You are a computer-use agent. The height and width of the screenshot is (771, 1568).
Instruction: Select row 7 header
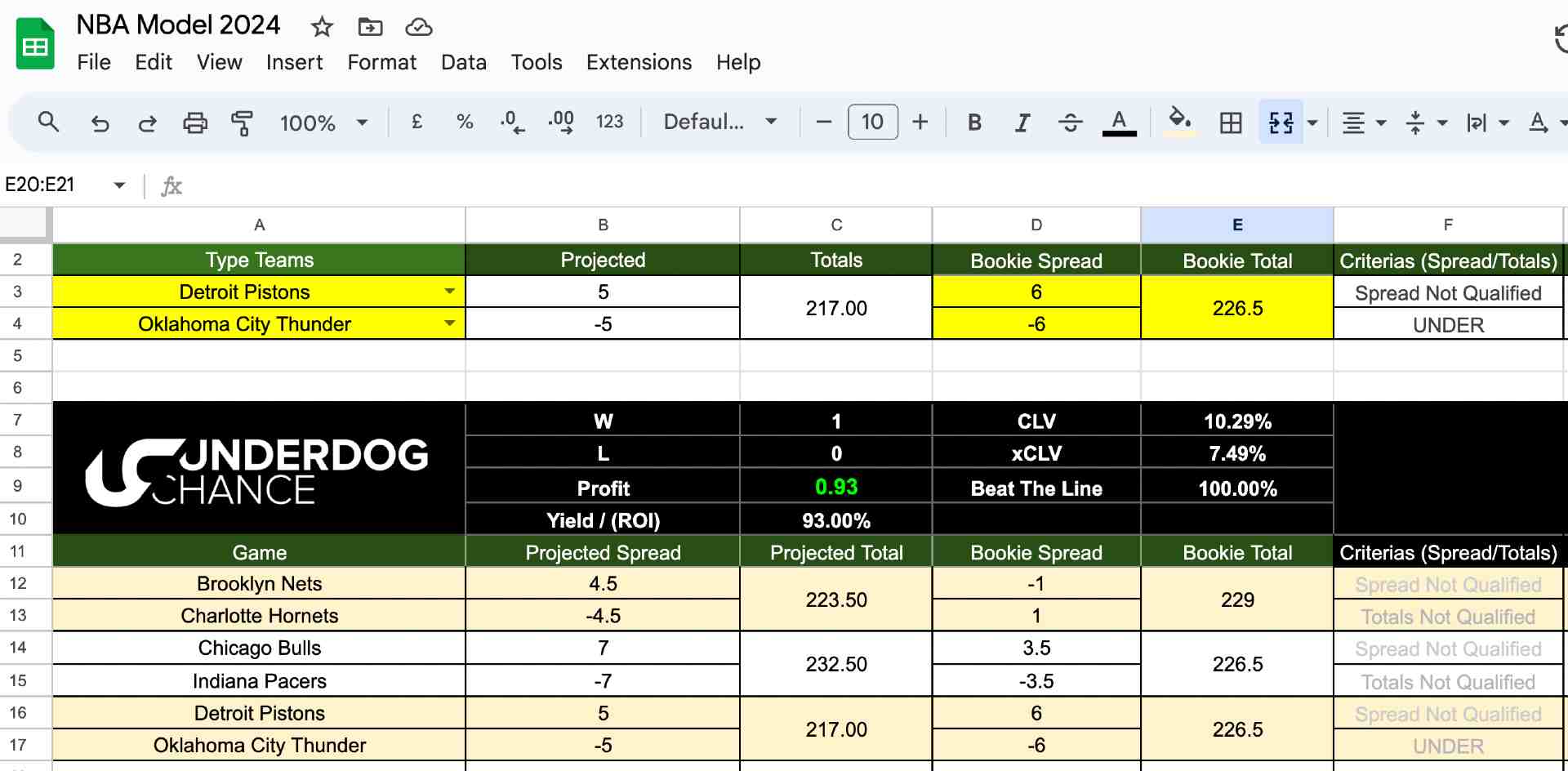[18, 420]
